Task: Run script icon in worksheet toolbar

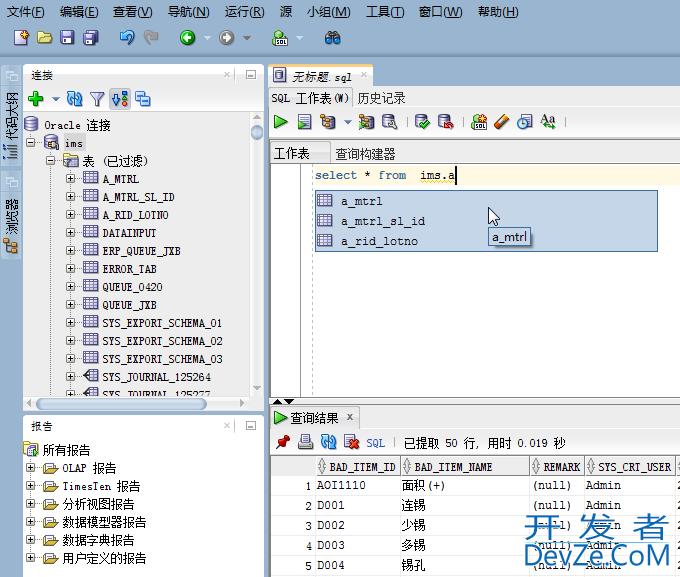Action: click(304, 122)
